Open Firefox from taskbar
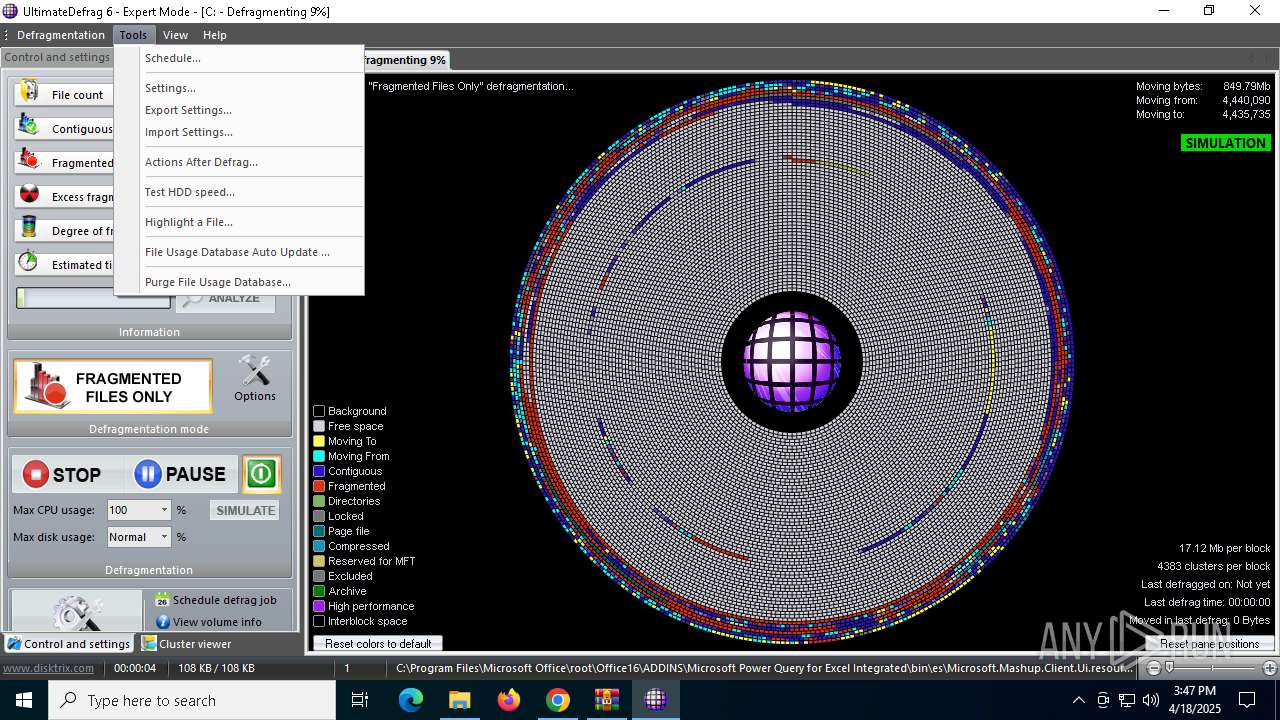This screenshot has width=1280, height=720. [x=509, y=700]
